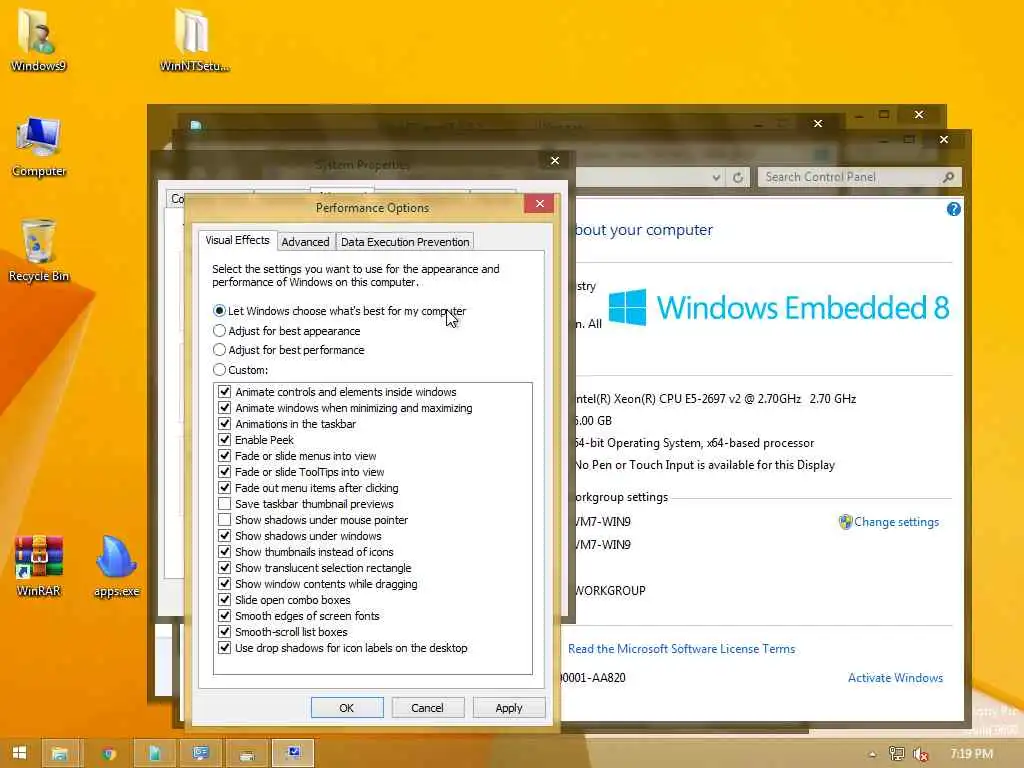Refresh the Control Panel address bar
Image resolution: width=1024 pixels, height=768 pixels.
[738, 177]
